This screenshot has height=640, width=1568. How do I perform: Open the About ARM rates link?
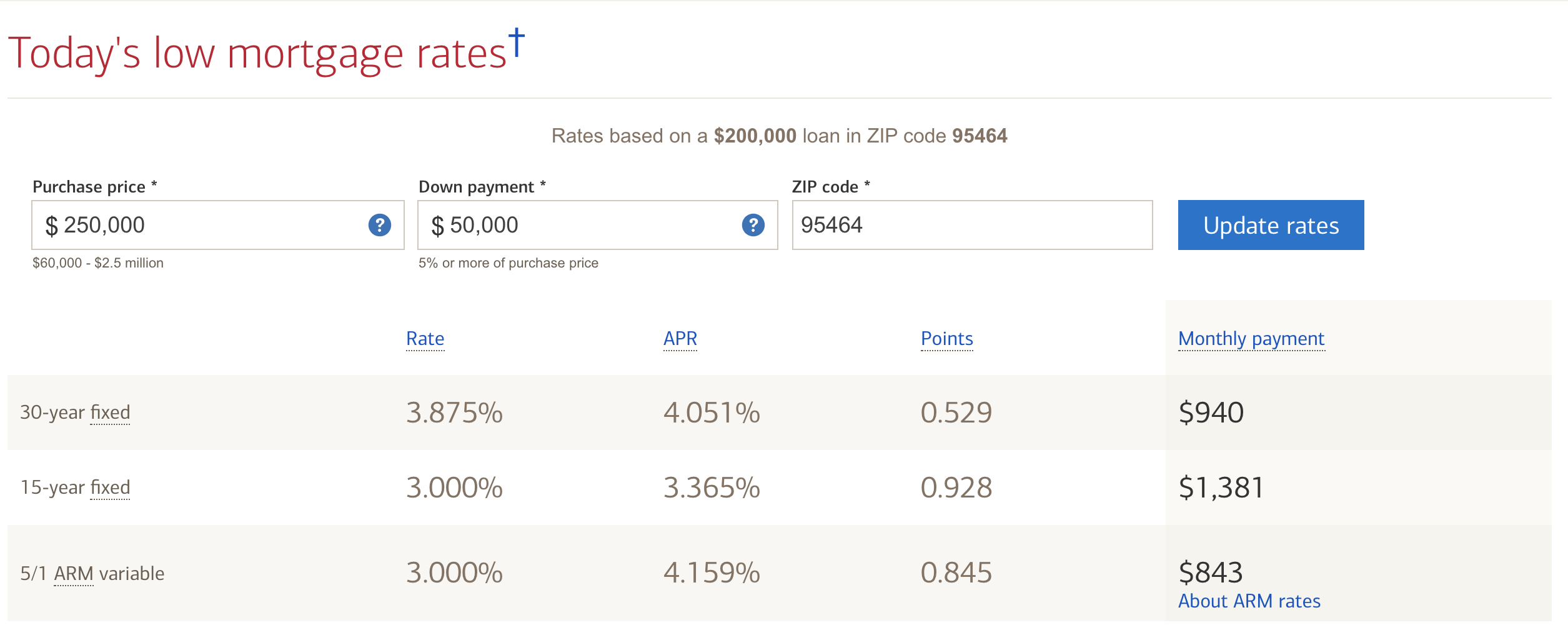pos(1249,601)
